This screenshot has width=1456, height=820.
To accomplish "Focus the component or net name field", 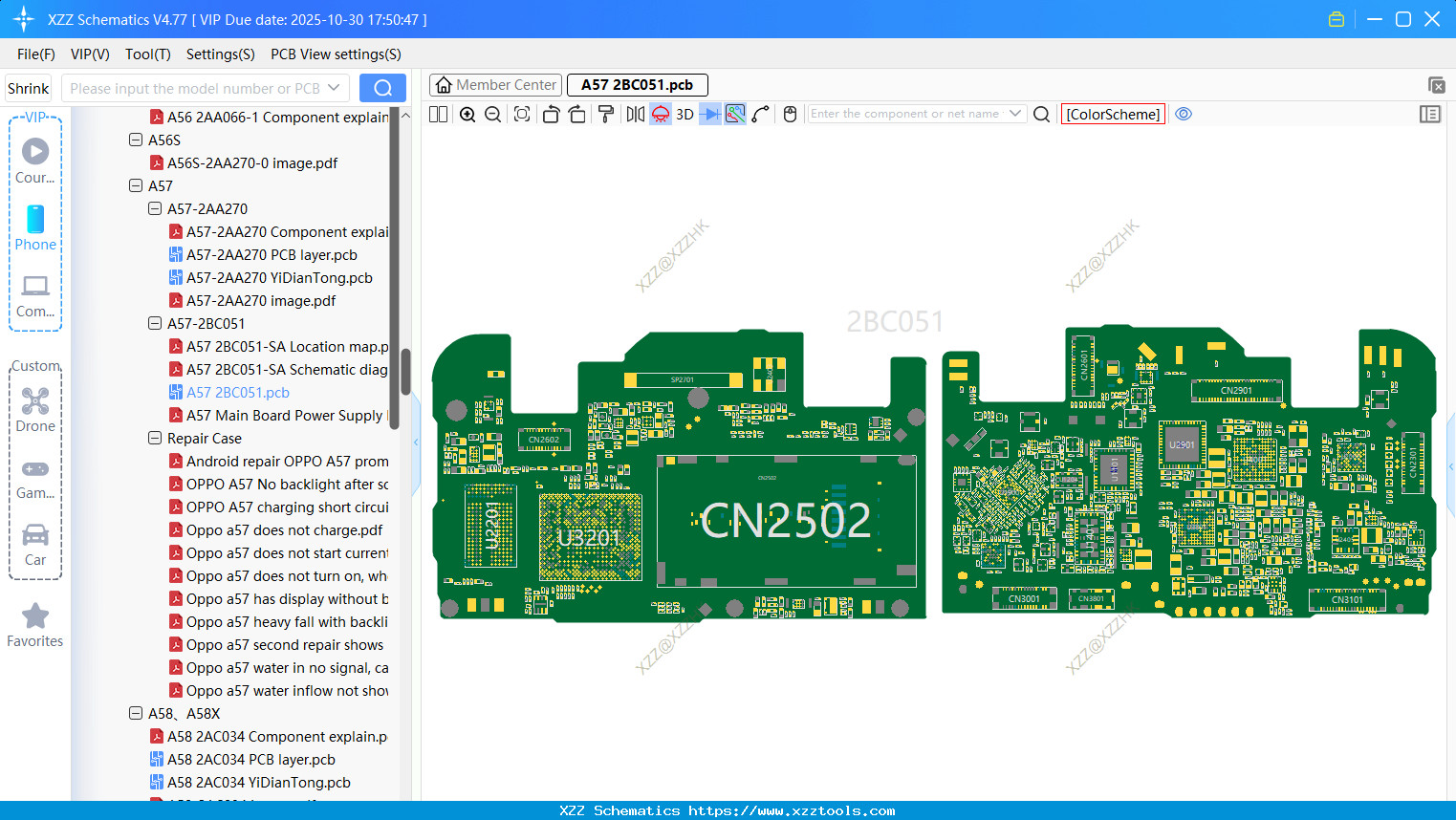I will (x=904, y=114).
